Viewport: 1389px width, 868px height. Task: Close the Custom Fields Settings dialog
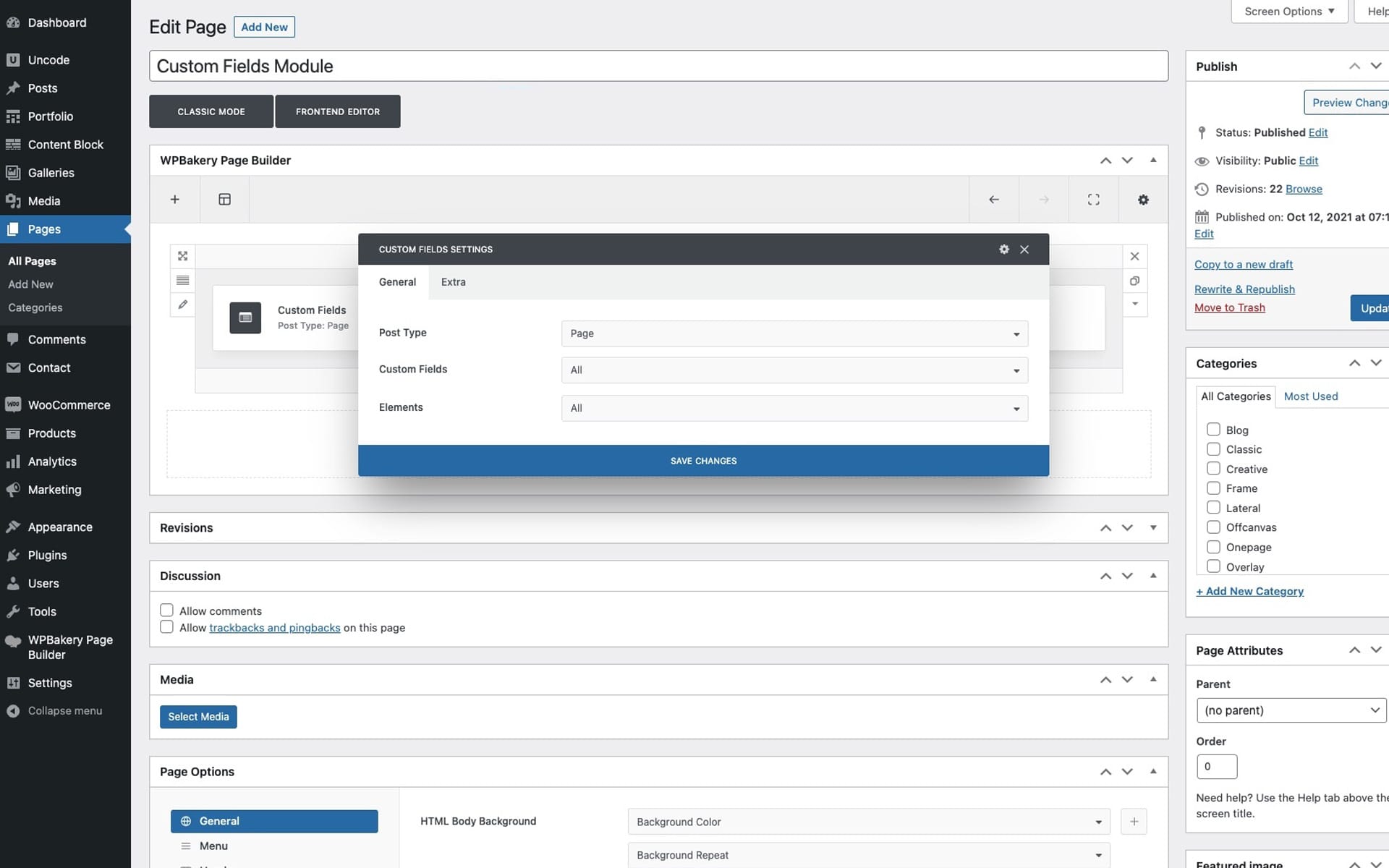coord(1024,250)
